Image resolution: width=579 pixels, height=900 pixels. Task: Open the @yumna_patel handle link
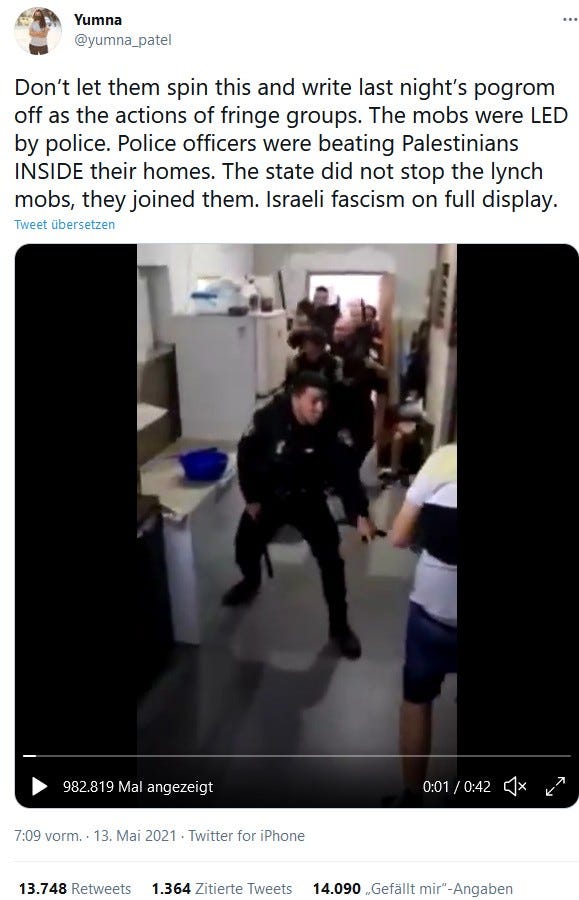122,40
